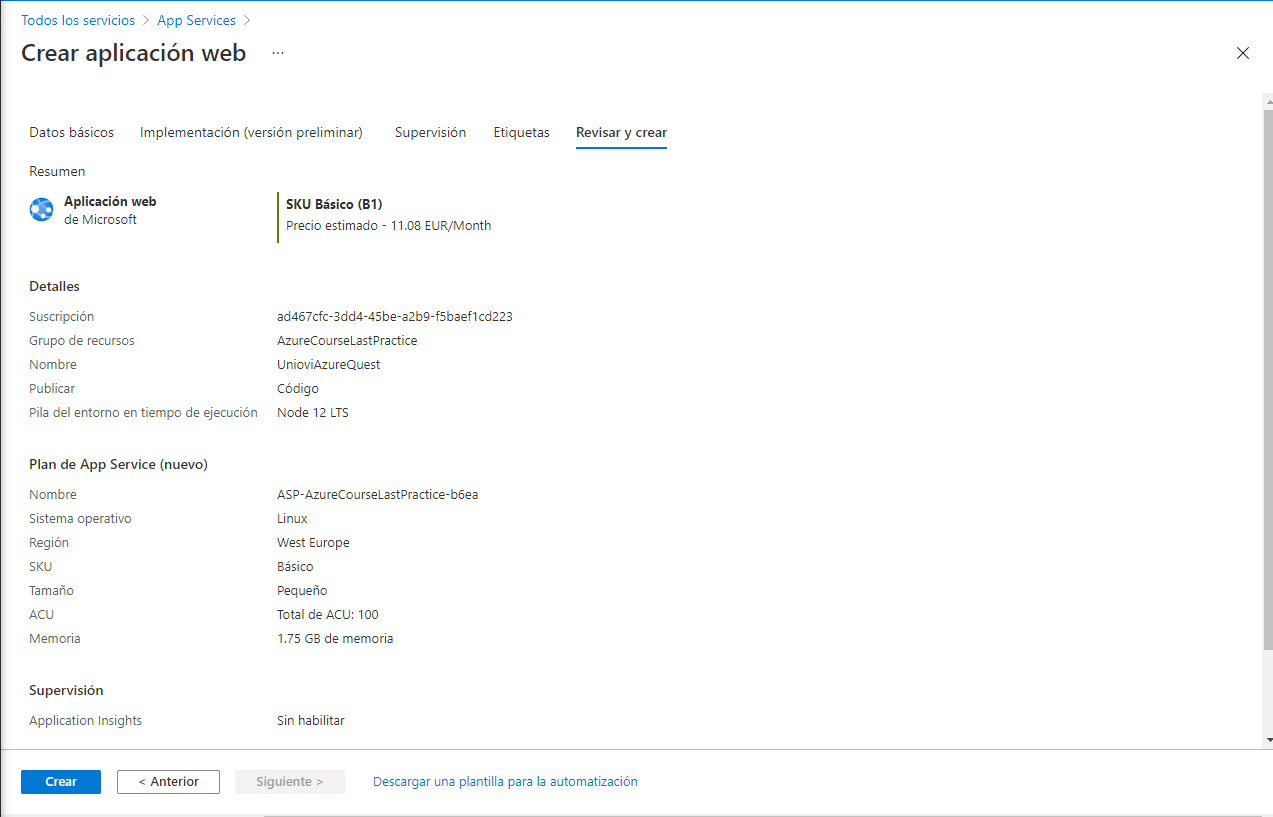The height and width of the screenshot is (817, 1273).
Task: Close the Crear aplicación web blade
Action: point(1243,53)
